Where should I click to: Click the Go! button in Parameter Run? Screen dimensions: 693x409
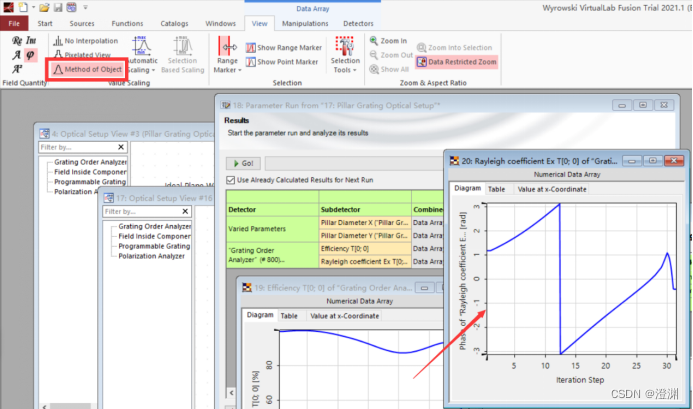point(244,163)
